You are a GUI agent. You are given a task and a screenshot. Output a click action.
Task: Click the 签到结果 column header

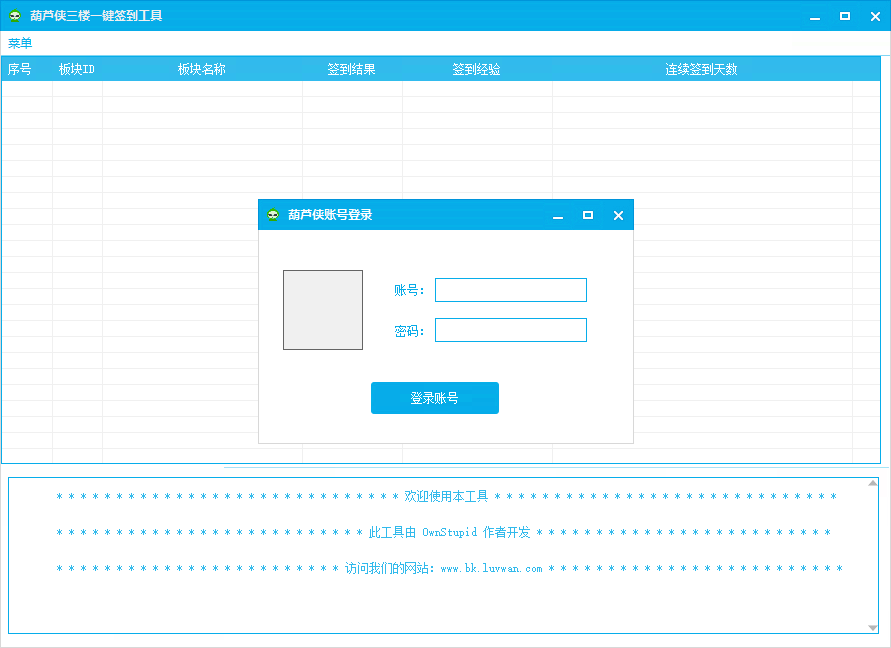tap(352, 69)
